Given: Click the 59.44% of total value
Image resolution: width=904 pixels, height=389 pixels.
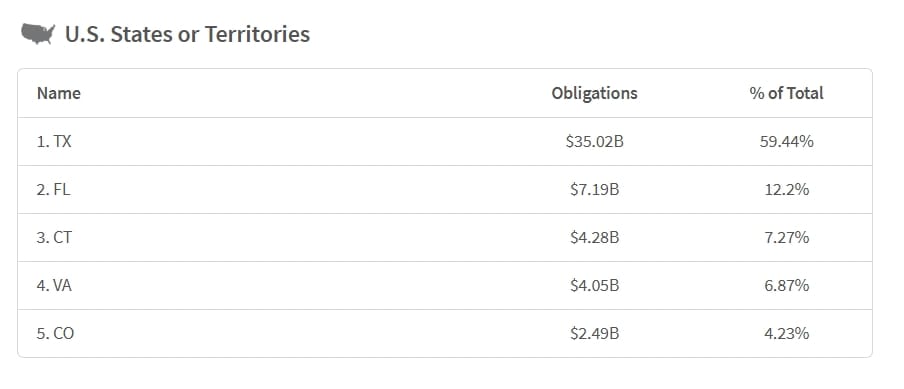Looking at the screenshot, I should 786,142.
